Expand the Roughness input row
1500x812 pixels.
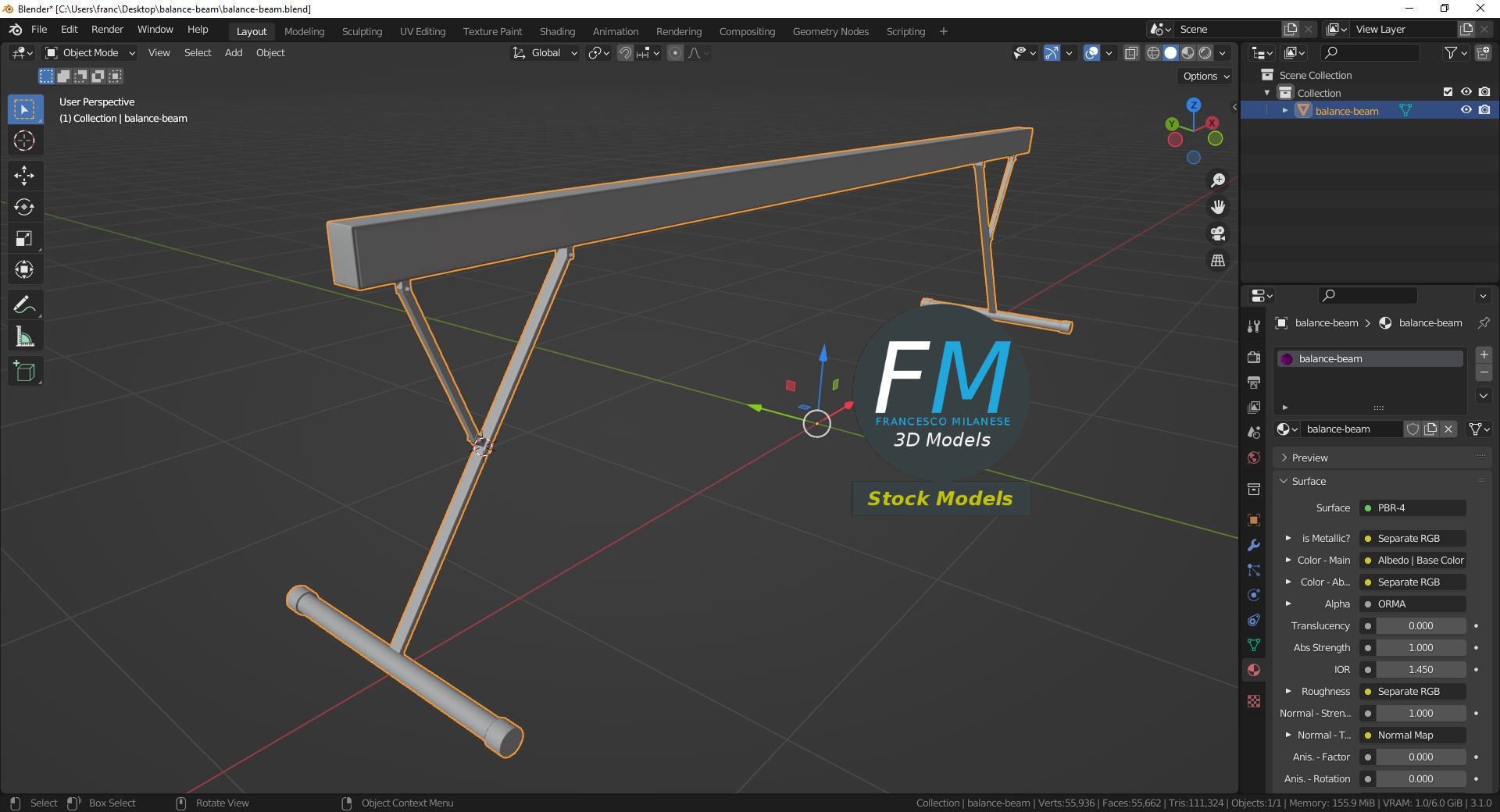(1288, 691)
